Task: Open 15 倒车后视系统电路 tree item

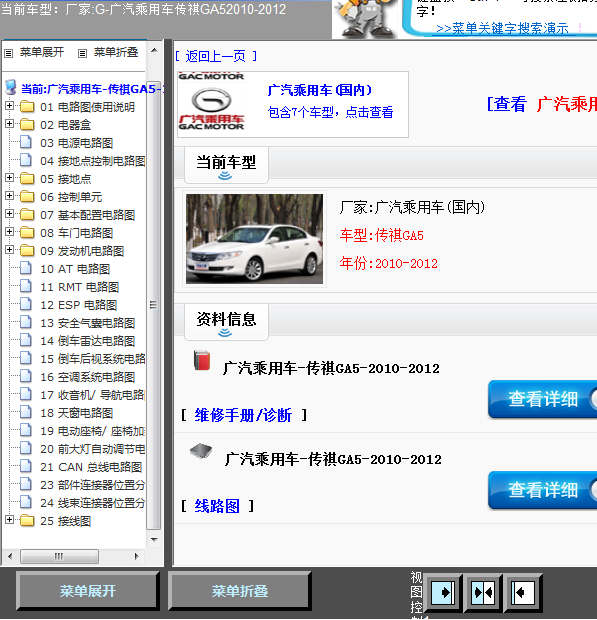Action: 93,359
